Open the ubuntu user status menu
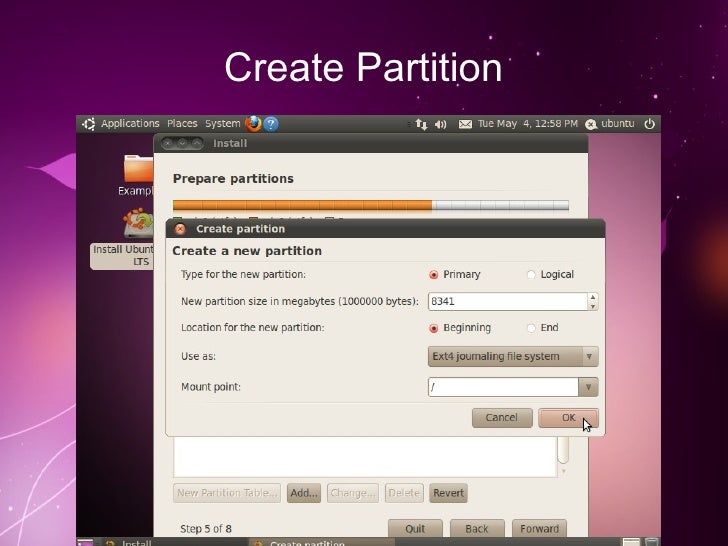Image resolution: width=728 pixels, height=546 pixels. point(610,124)
